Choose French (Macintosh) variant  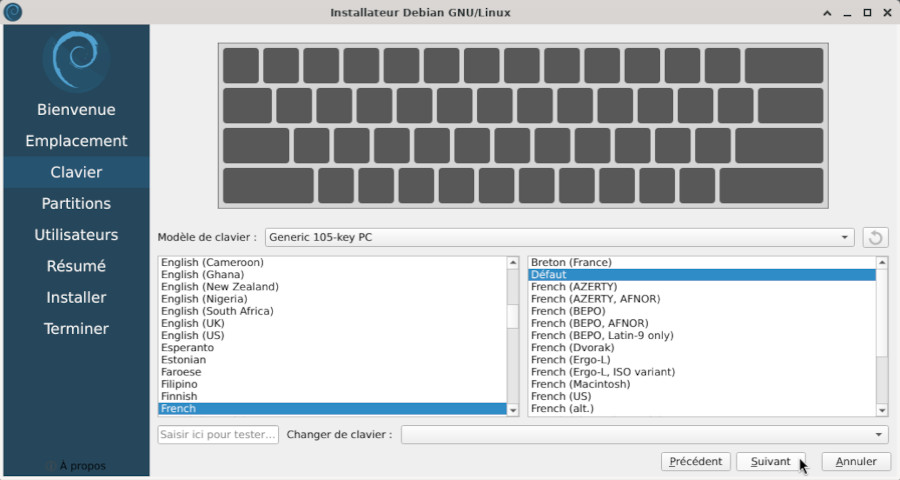click(x=702, y=384)
